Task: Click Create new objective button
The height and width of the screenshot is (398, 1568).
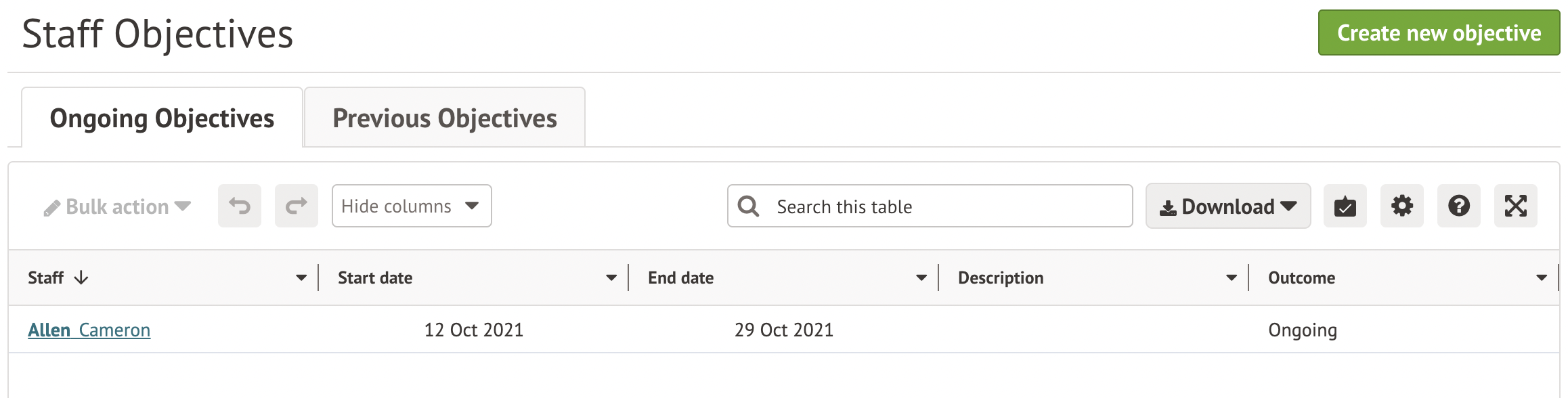Action: (x=1439, y=32)
